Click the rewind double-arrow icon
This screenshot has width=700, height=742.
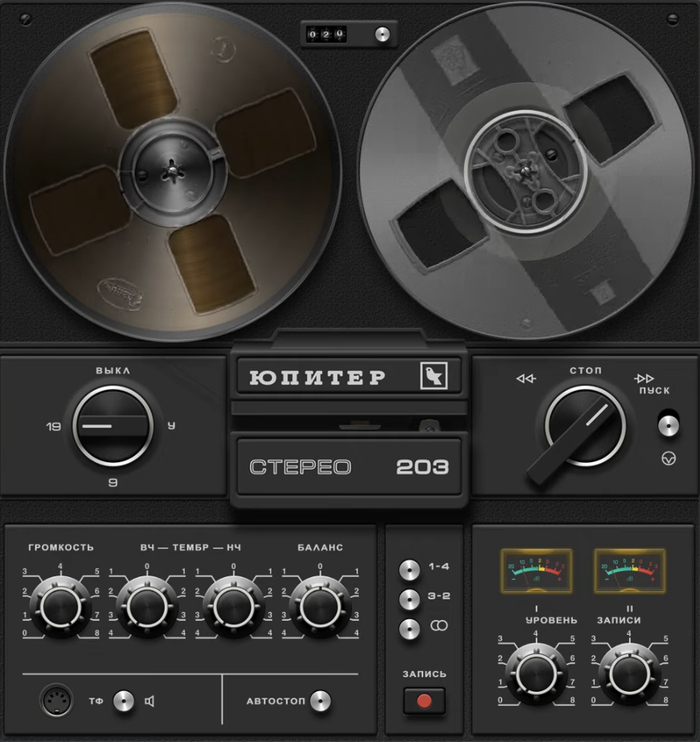[526, 379]
